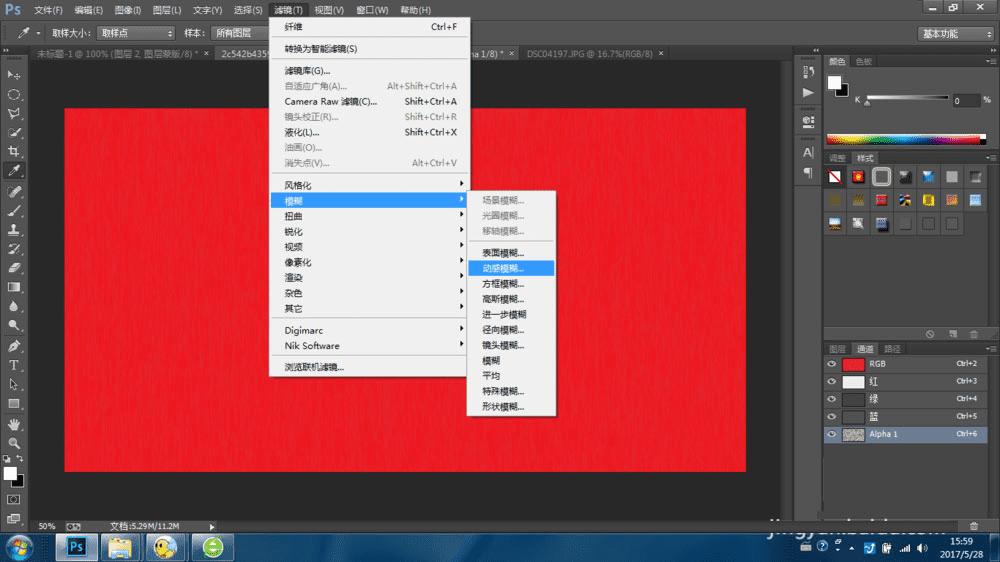The height and width of the screenshot is (562, 1000).
Task: Toggle Quick Mask mode icon
Action: (13, 499)
